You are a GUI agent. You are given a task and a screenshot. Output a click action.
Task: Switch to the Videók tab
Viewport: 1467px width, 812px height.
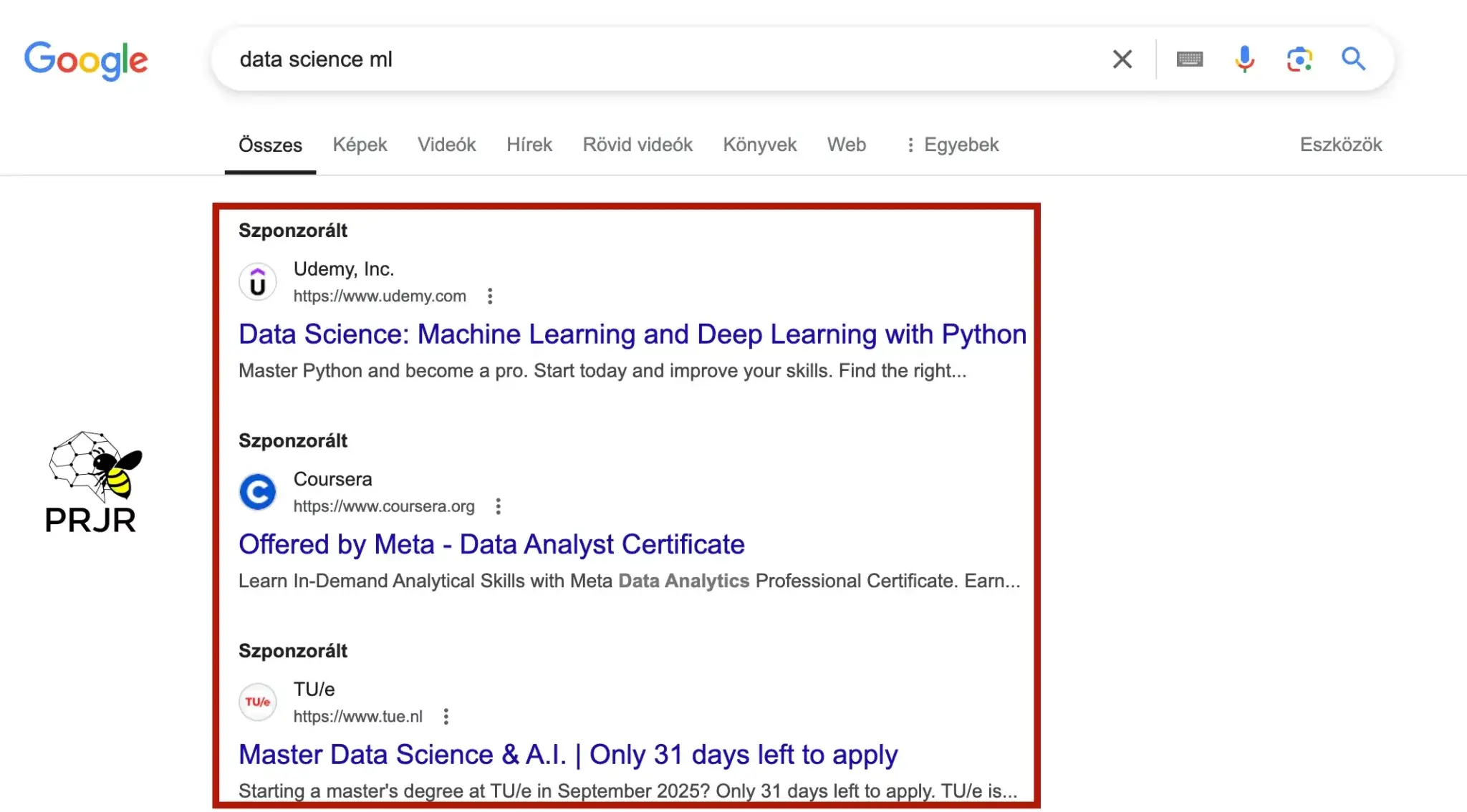point(447,145)
